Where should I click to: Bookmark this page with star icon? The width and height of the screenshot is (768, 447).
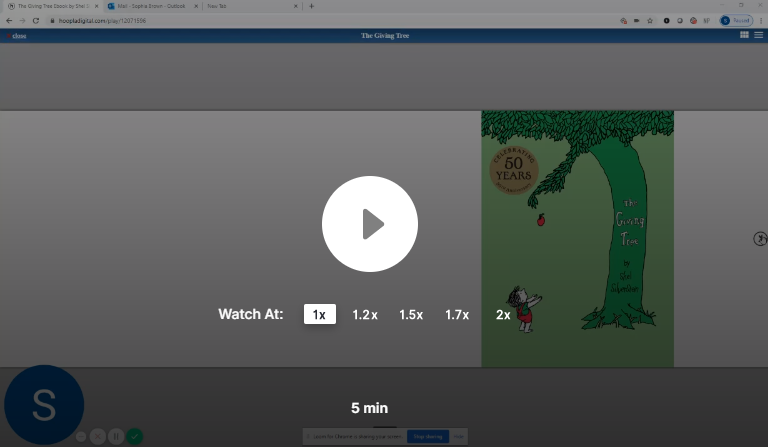point(650,21)
